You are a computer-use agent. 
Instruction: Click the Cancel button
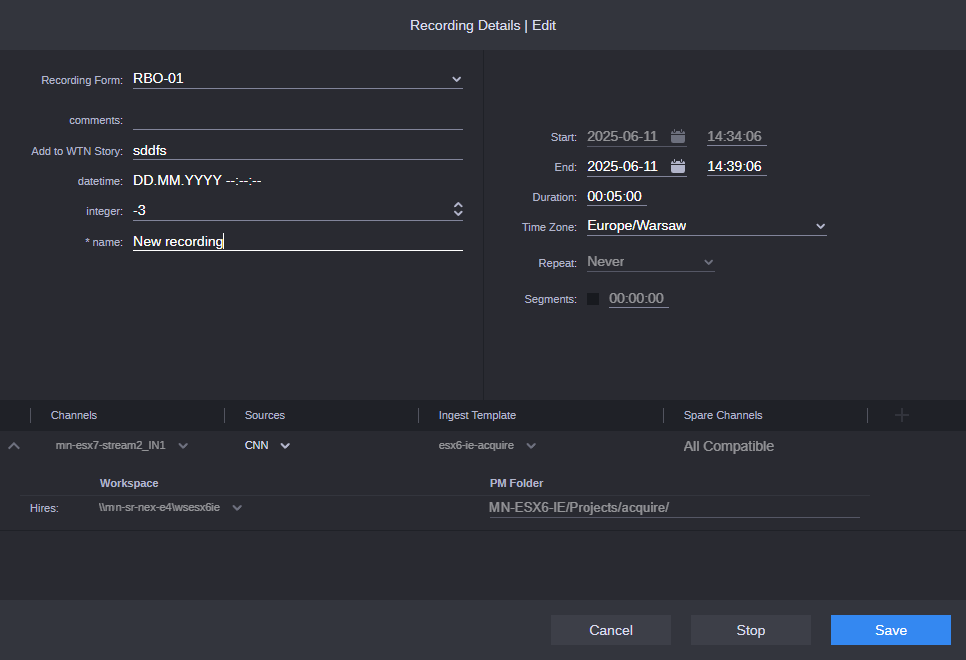[x=611, y=630]
